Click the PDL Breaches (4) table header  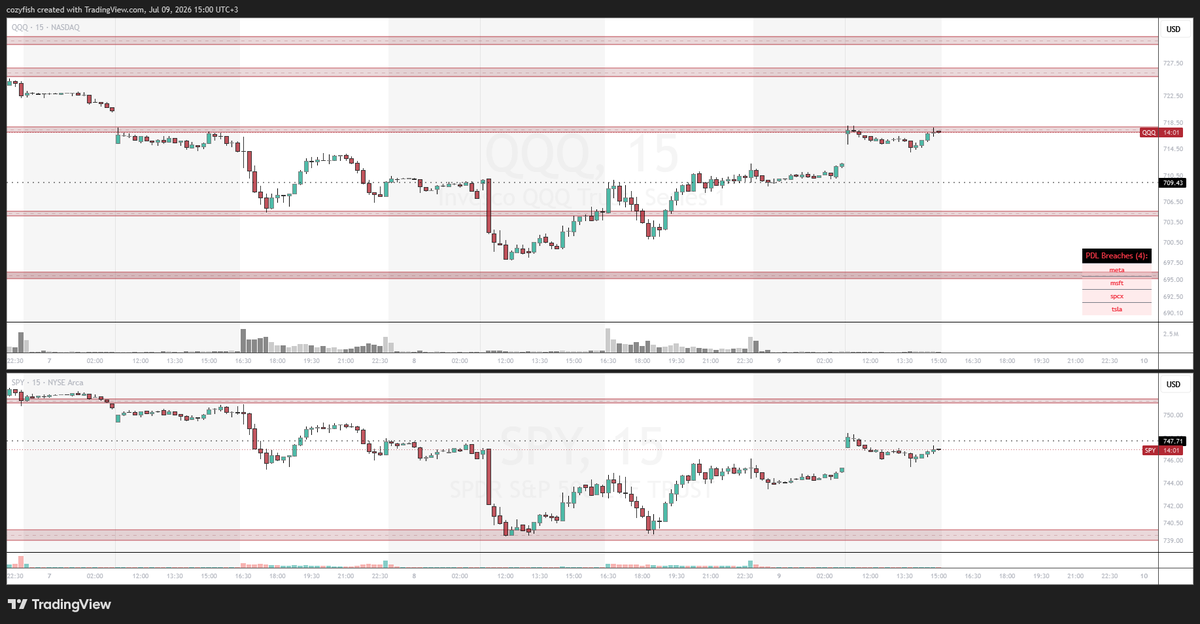(x=1117, y=256)
